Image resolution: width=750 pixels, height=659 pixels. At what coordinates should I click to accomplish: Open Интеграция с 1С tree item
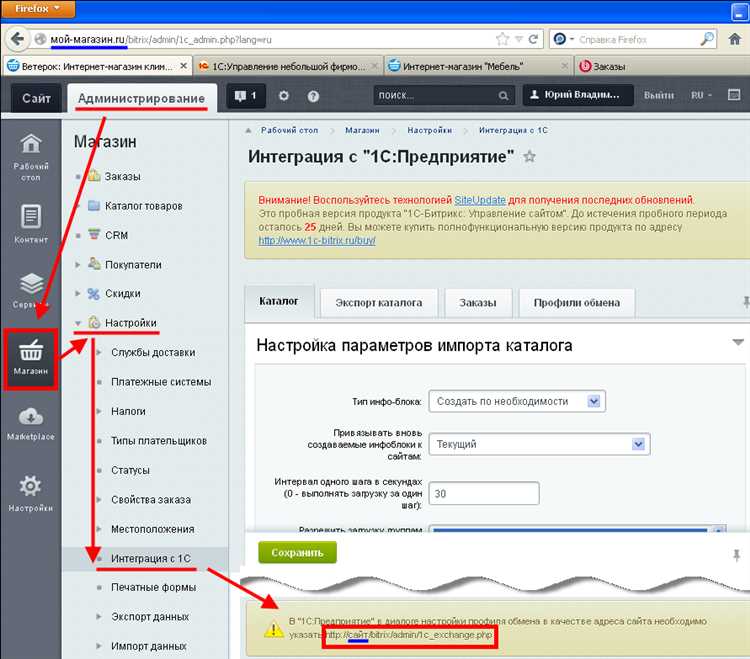(151, 559)
